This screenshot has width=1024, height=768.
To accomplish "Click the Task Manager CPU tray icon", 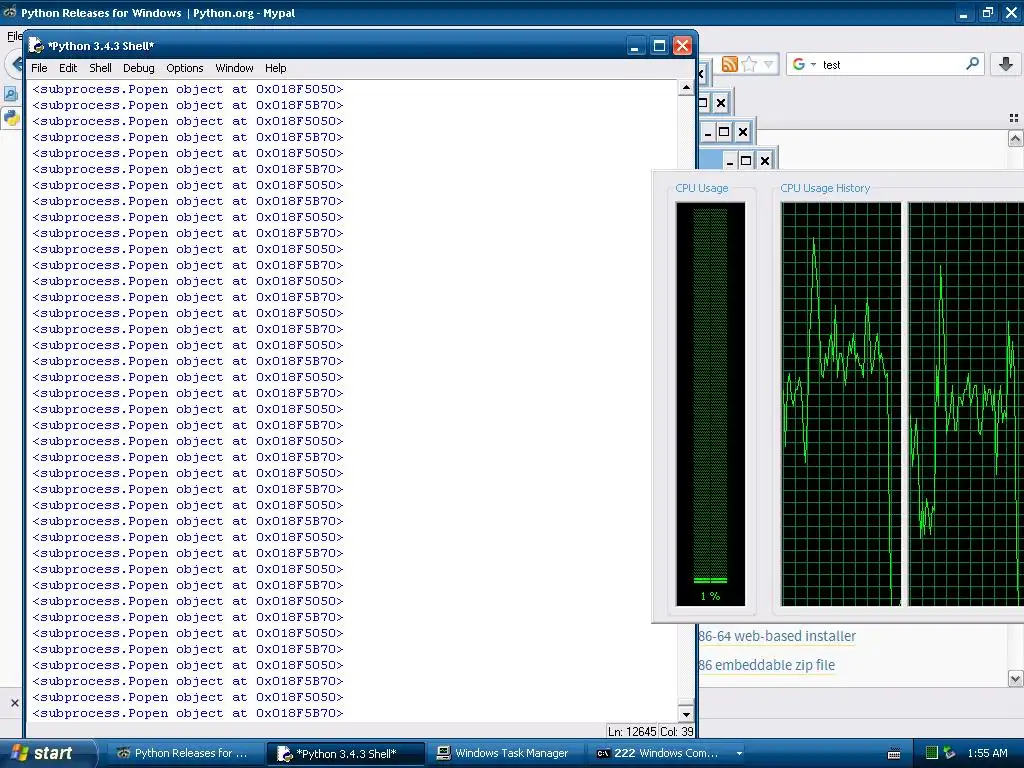I will pos(932,753).
